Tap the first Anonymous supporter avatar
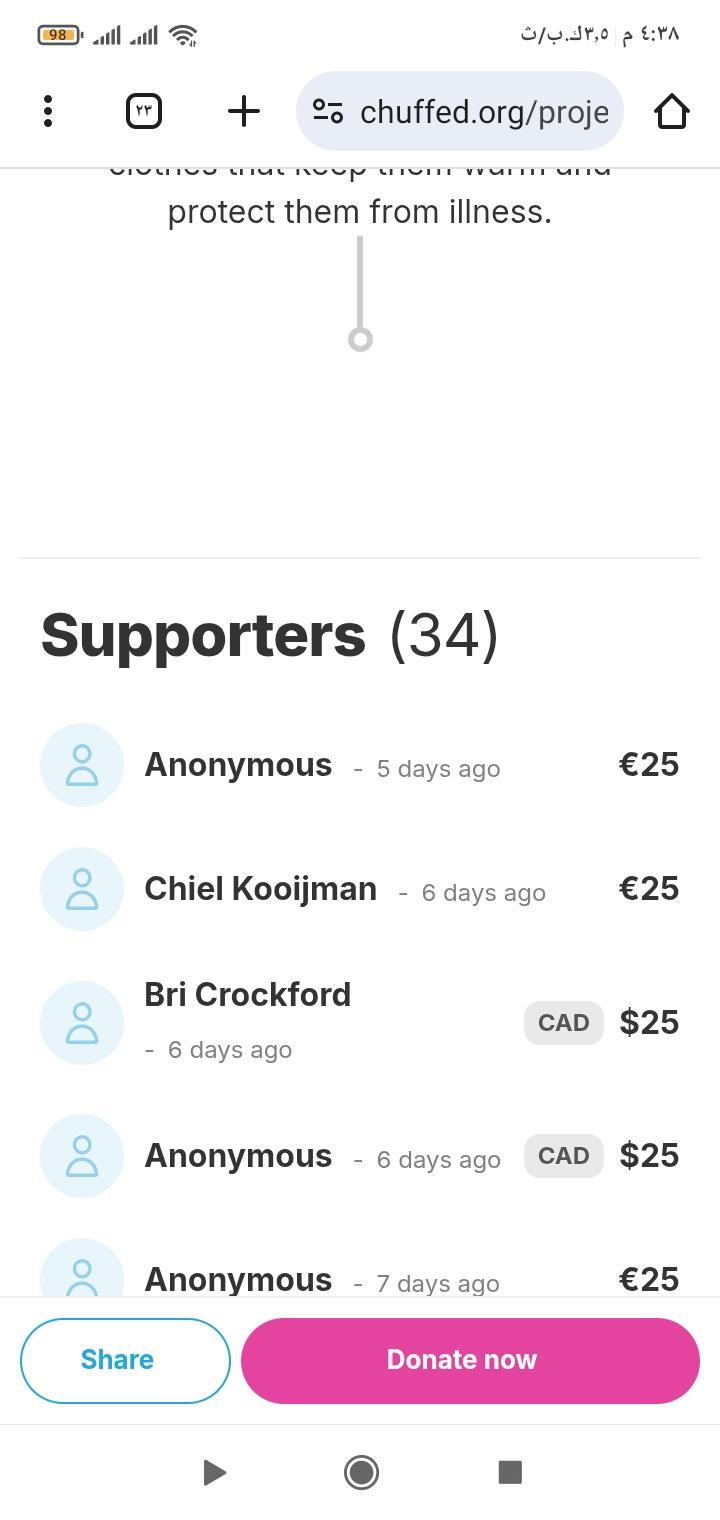The height and width of the screenshot is (1520, 720). click(x=82, y=765)
